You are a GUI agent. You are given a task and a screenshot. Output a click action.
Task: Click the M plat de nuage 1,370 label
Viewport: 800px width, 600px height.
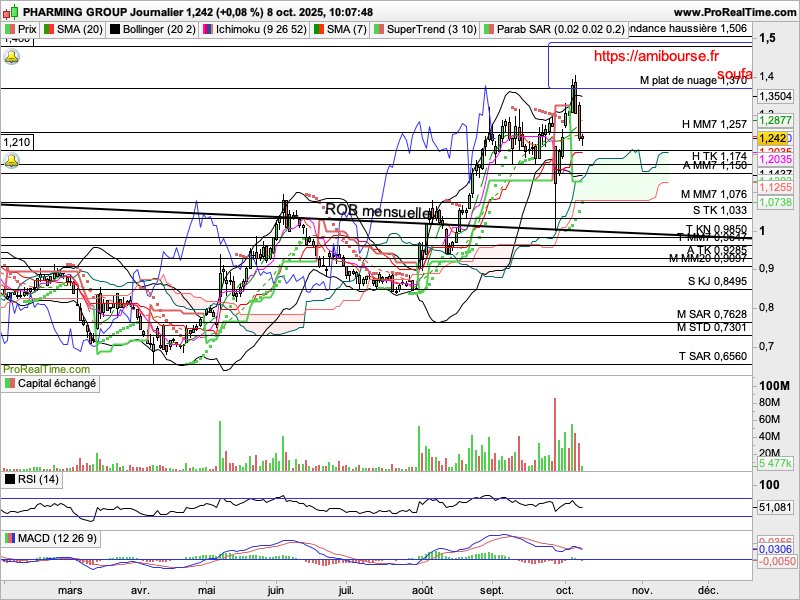click(x=693, y=81)
